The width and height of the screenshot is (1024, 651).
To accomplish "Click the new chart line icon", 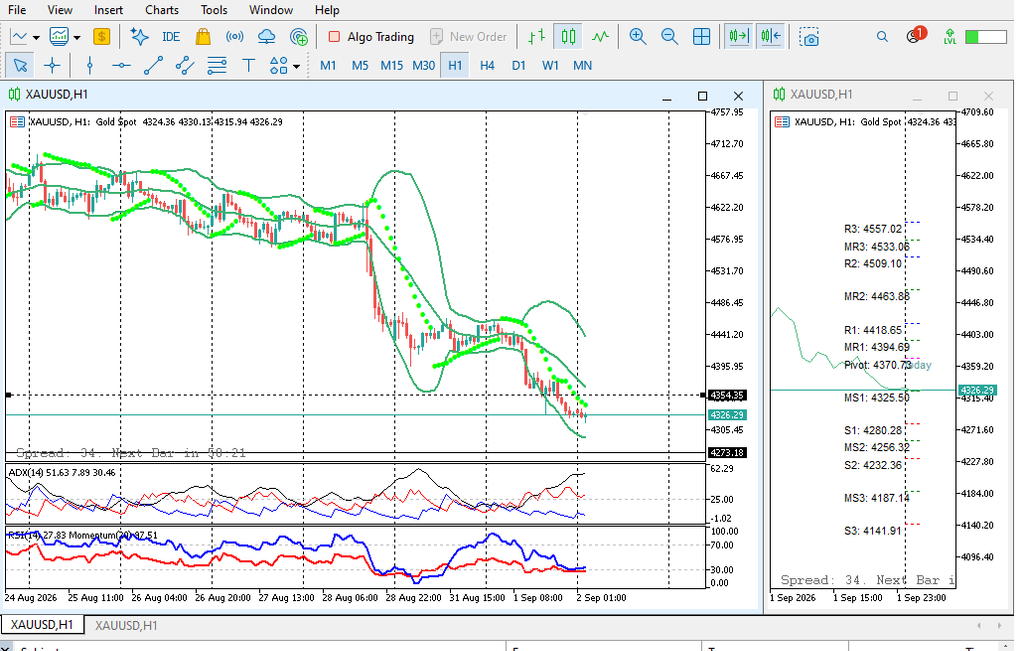I will [19, 37].
